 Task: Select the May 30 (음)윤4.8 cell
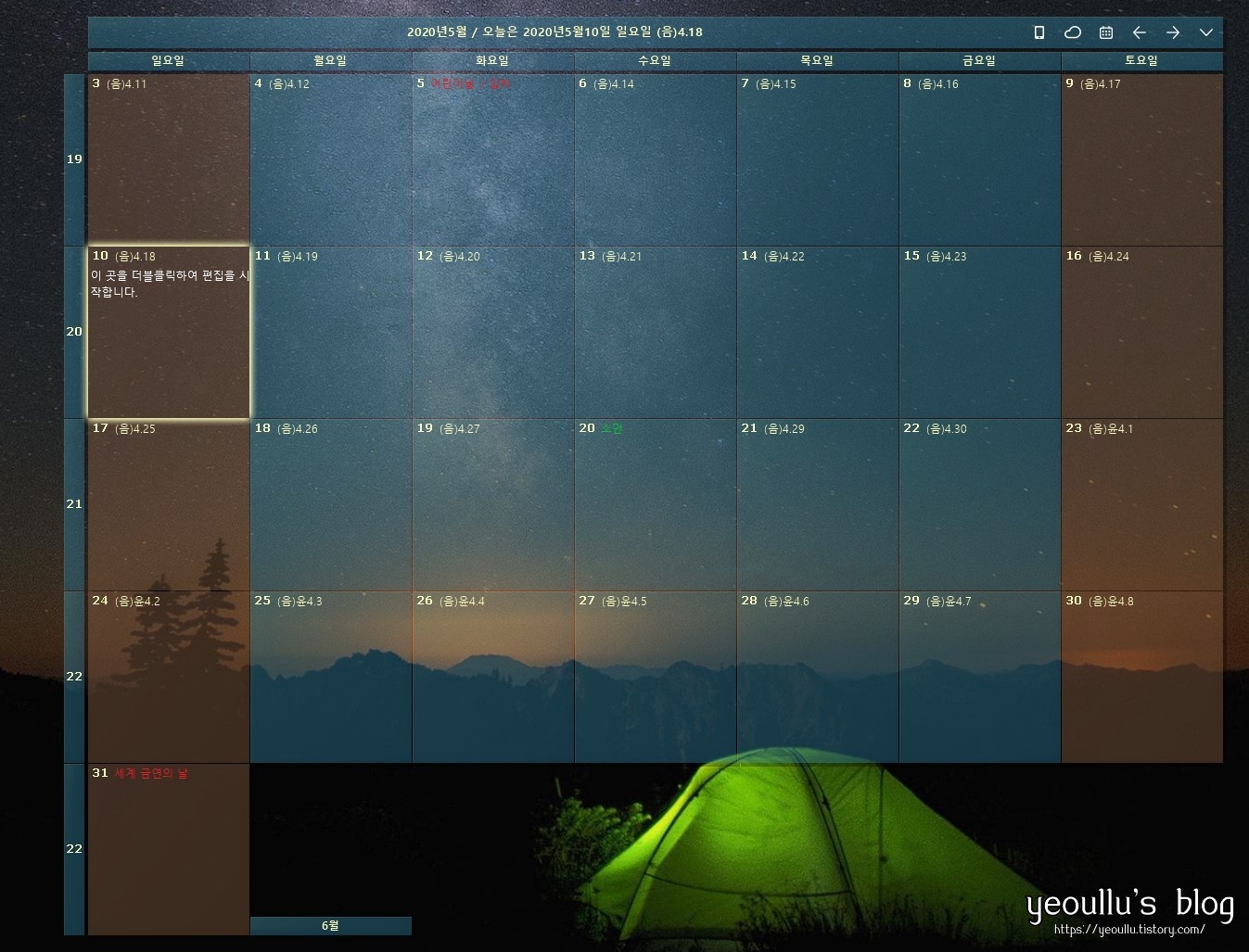(x=1142, y=677)
